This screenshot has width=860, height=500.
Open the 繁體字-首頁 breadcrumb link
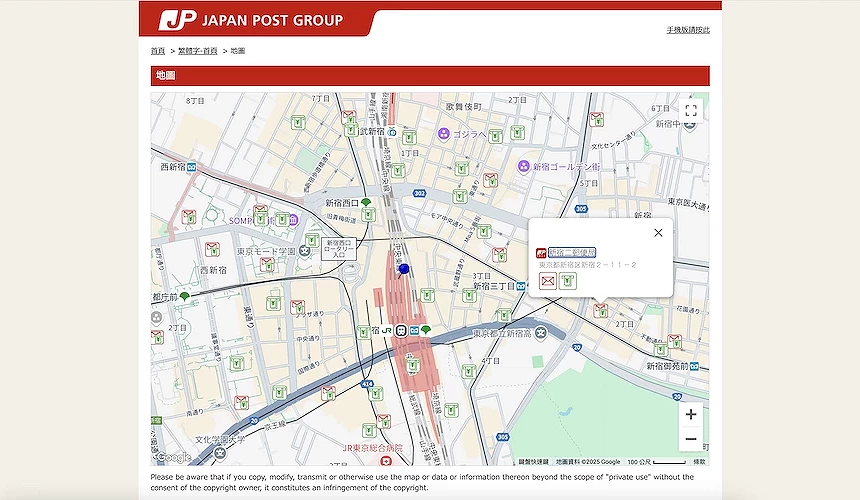(197, 51)
